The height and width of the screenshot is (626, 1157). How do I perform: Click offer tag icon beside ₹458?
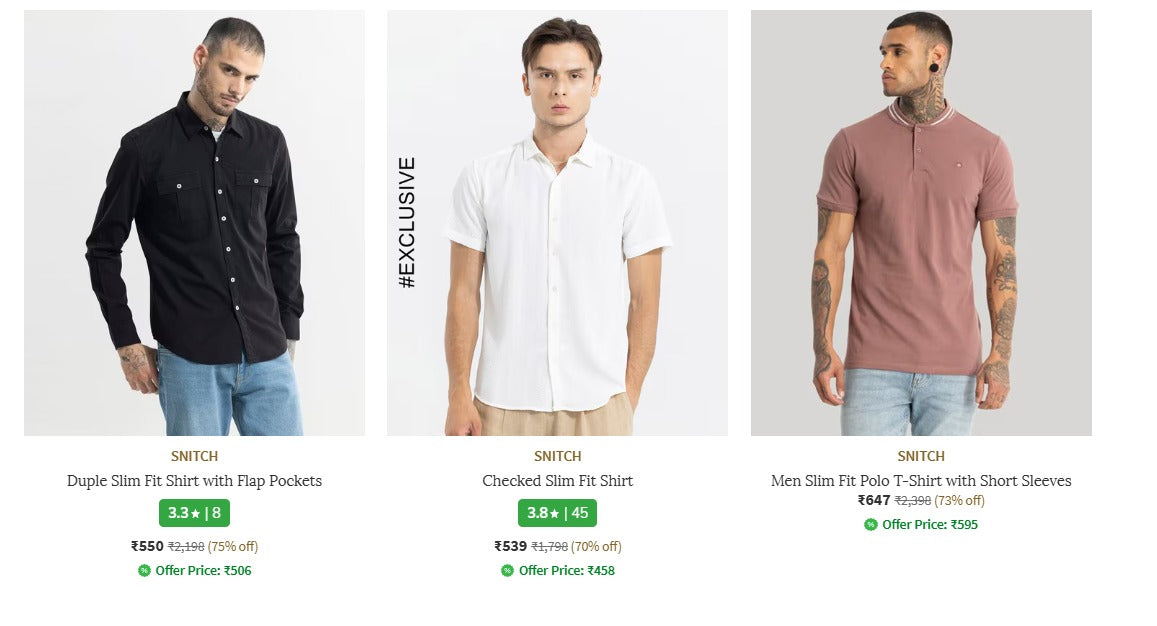click(507, 571)
